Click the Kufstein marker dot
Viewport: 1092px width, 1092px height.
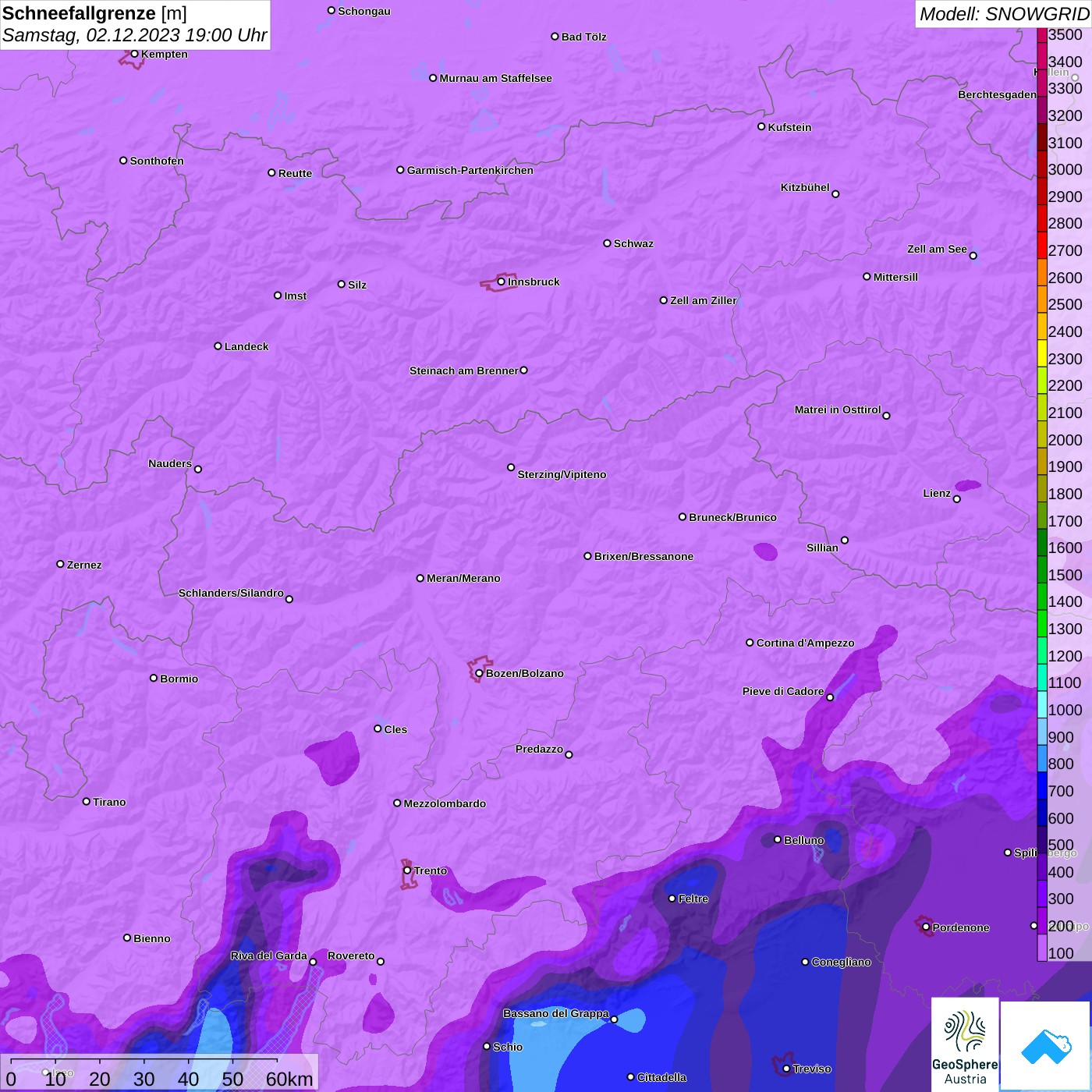pyautogui.click(x=761, y=126)
